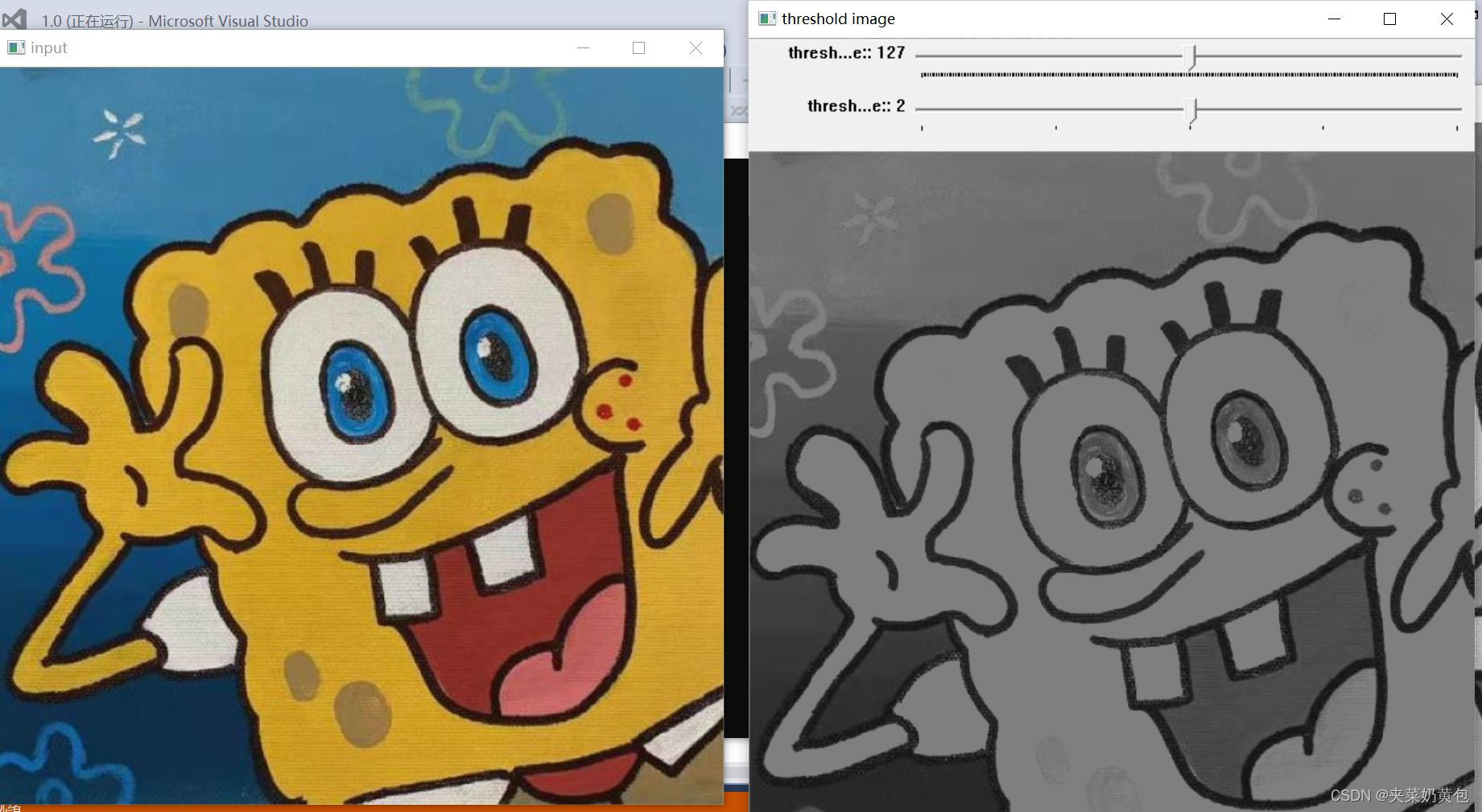Screen dimensions: 1482x812
Task: Click the 'thresh...e:: 127' trackbar label
Action: [x=846, y=53]
